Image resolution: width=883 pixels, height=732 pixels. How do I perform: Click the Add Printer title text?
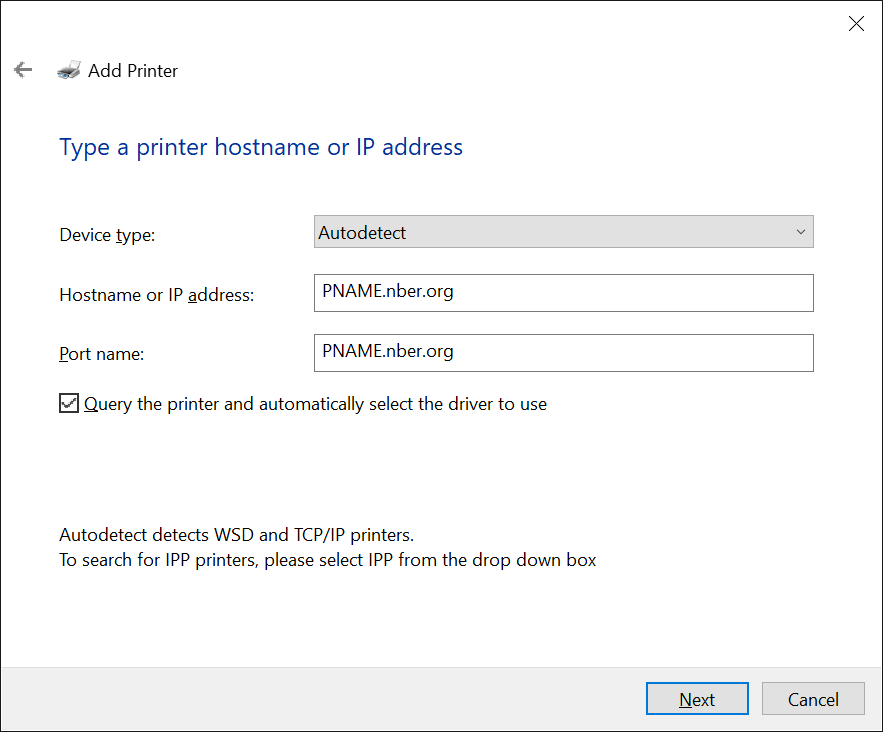coord(133,71)
